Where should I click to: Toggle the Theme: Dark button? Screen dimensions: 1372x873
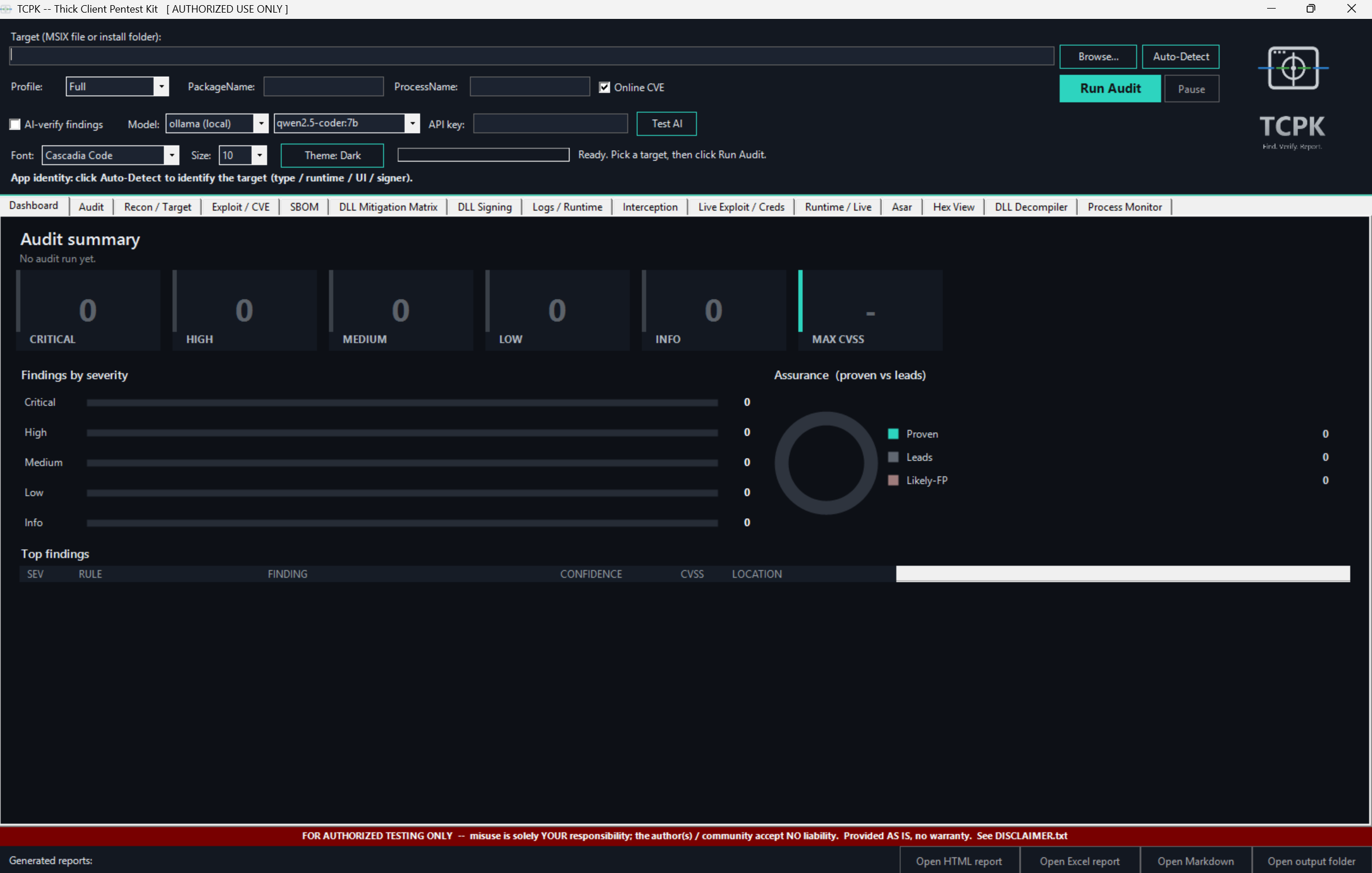tap(332, 155)
